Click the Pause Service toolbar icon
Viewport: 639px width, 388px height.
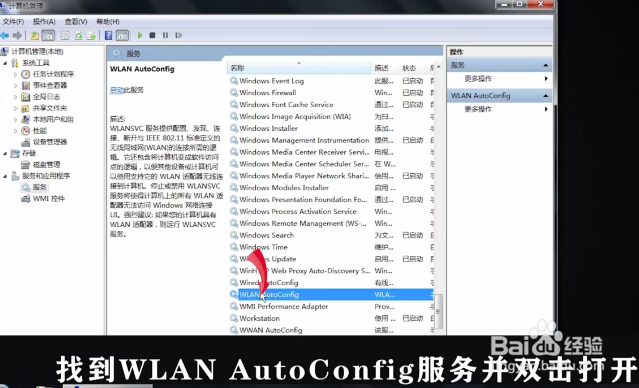point(165,35)
